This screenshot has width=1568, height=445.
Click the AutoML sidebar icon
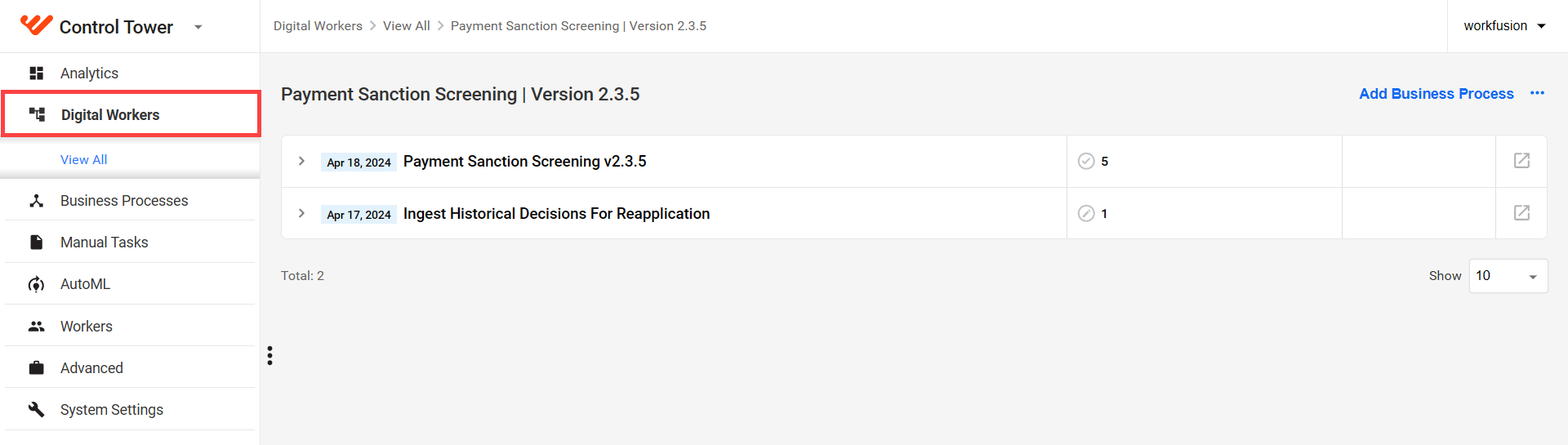37,284
